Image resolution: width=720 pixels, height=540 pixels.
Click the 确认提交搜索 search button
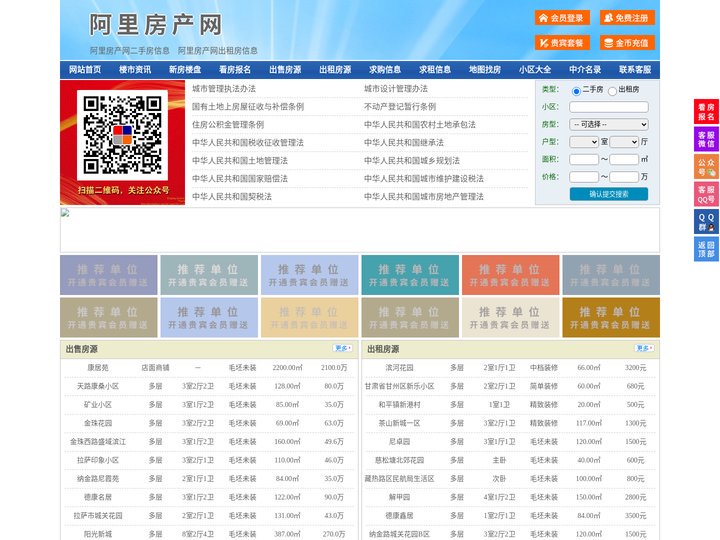(x=609, y=194)
